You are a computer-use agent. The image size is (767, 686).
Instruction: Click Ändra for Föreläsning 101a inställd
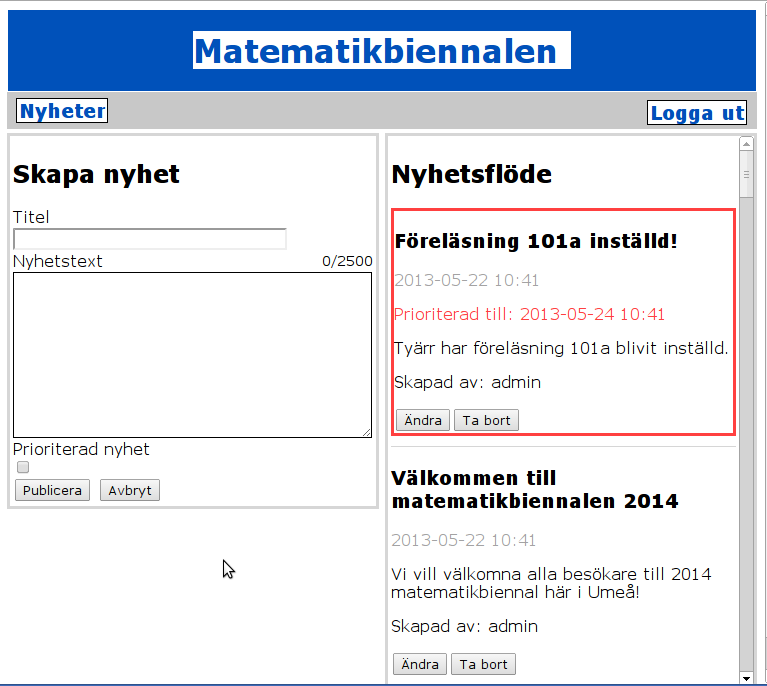(x=423, y=420)
